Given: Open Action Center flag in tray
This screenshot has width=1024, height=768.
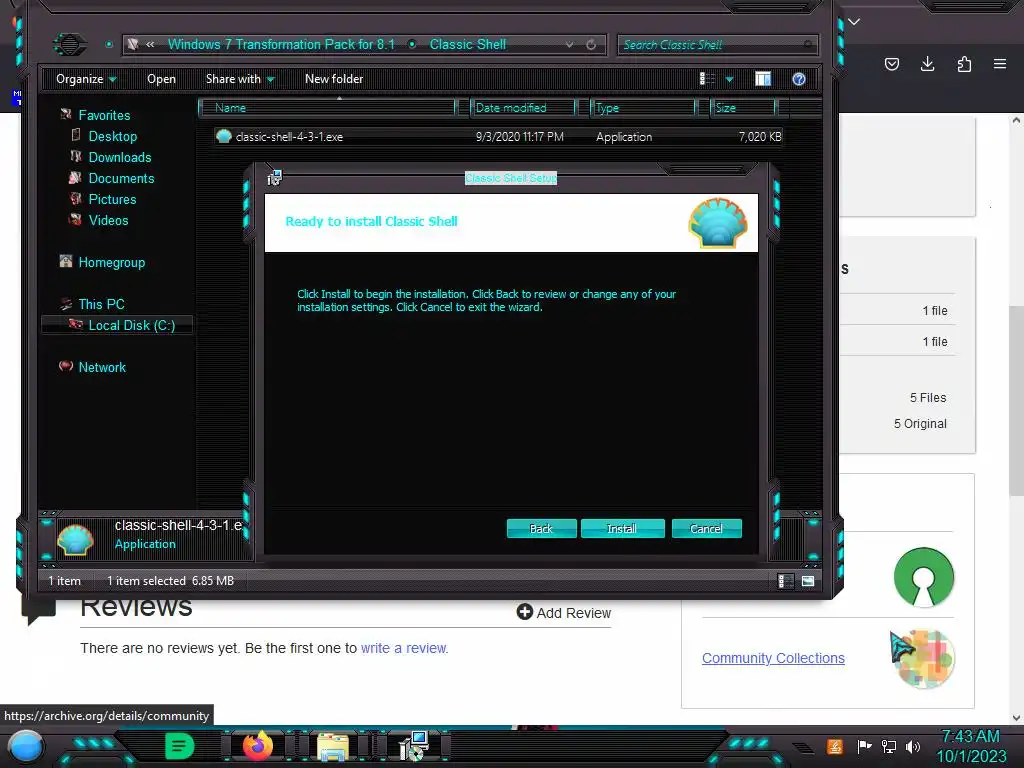Looking at the screenshot, I should [x=865, y=746].
